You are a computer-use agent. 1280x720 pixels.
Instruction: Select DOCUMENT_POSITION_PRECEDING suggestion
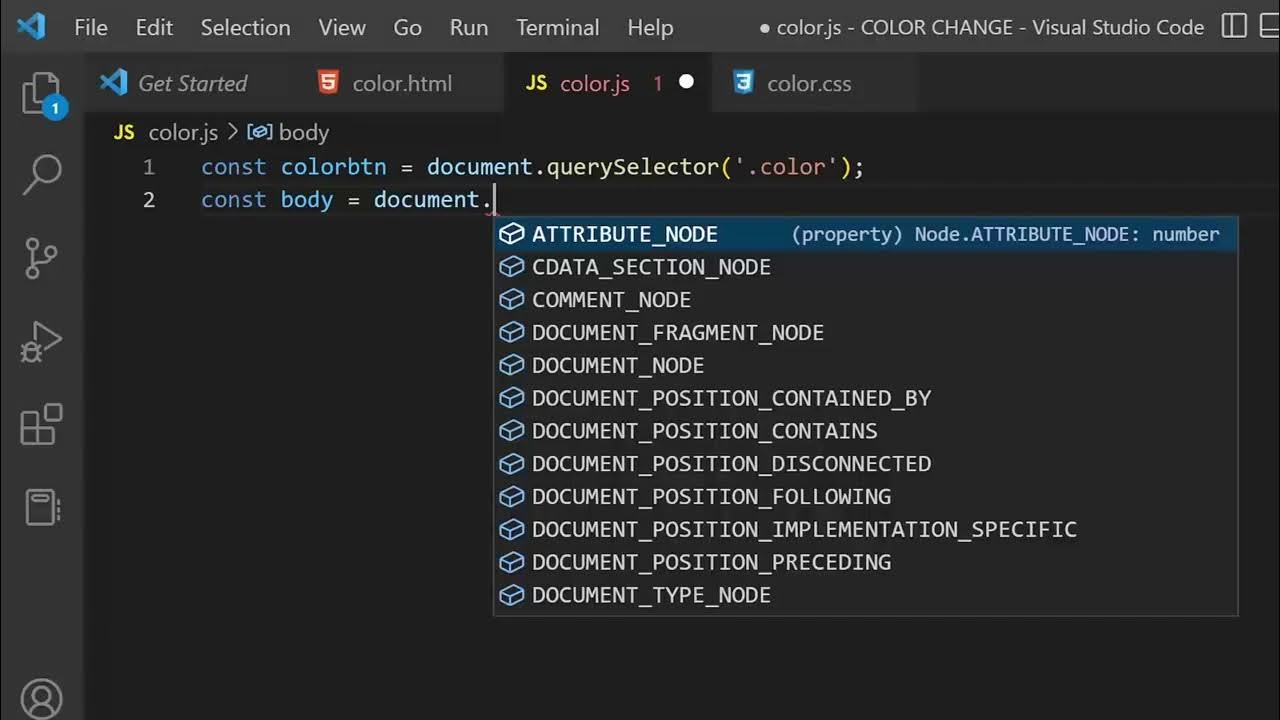pos(866,562)
